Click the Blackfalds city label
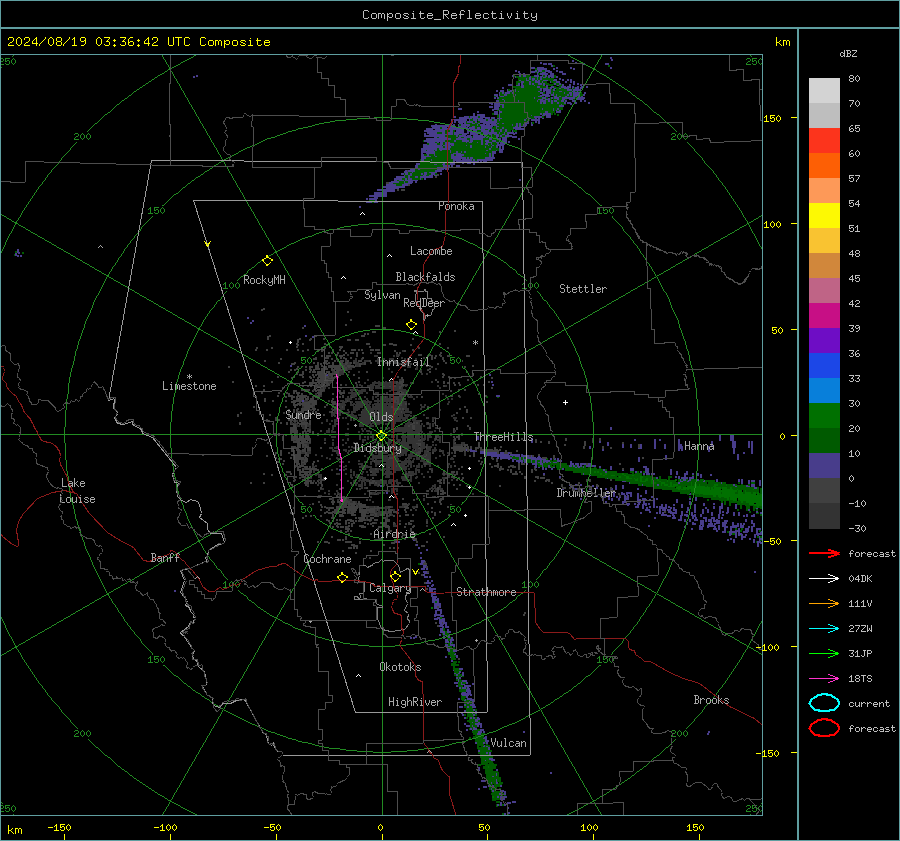 425,277
